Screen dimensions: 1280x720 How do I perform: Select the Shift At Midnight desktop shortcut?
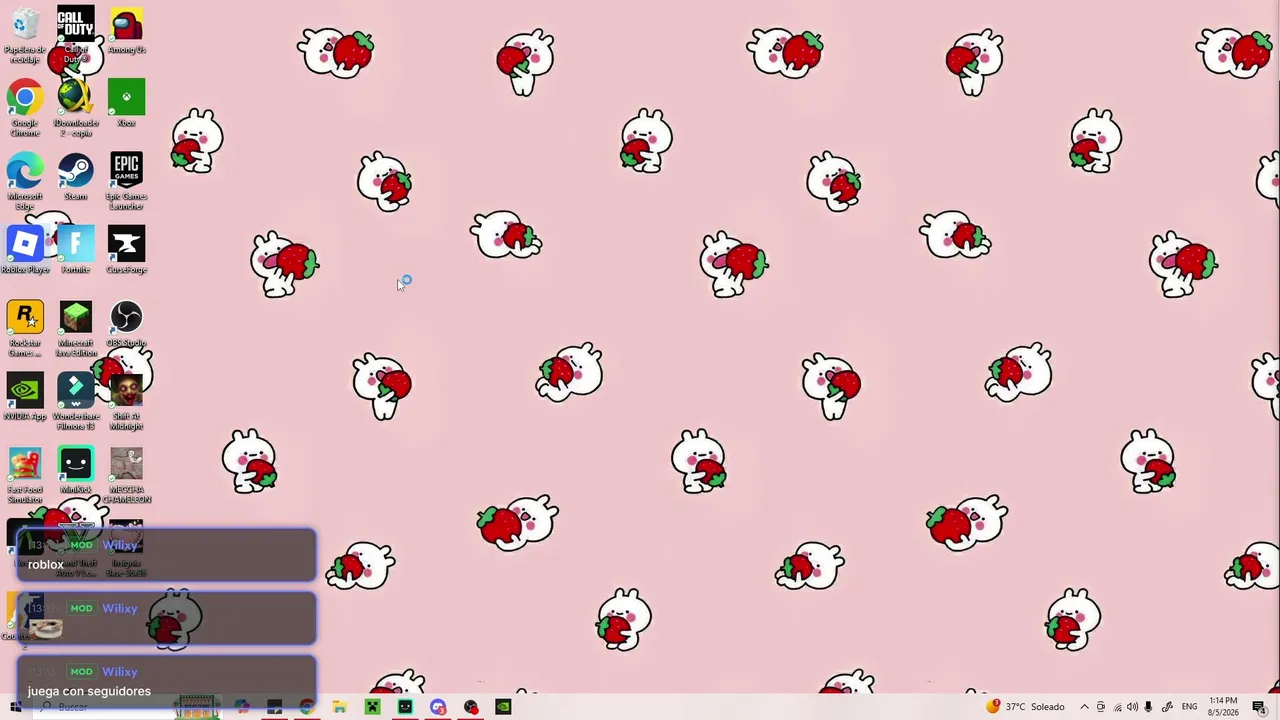[126, 402]
